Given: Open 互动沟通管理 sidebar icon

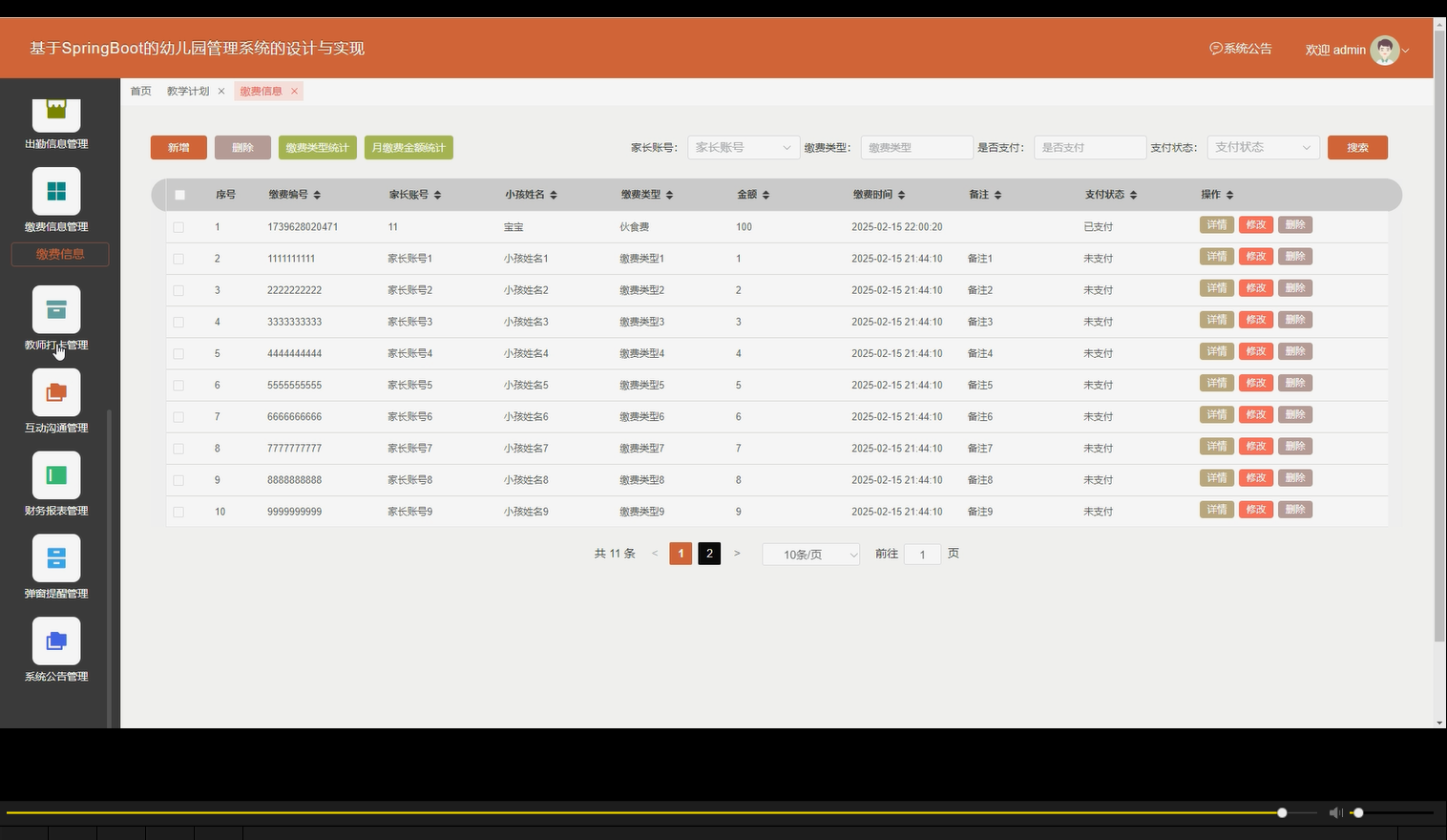Looking at the screenshot, I should (x=56, y=392).
